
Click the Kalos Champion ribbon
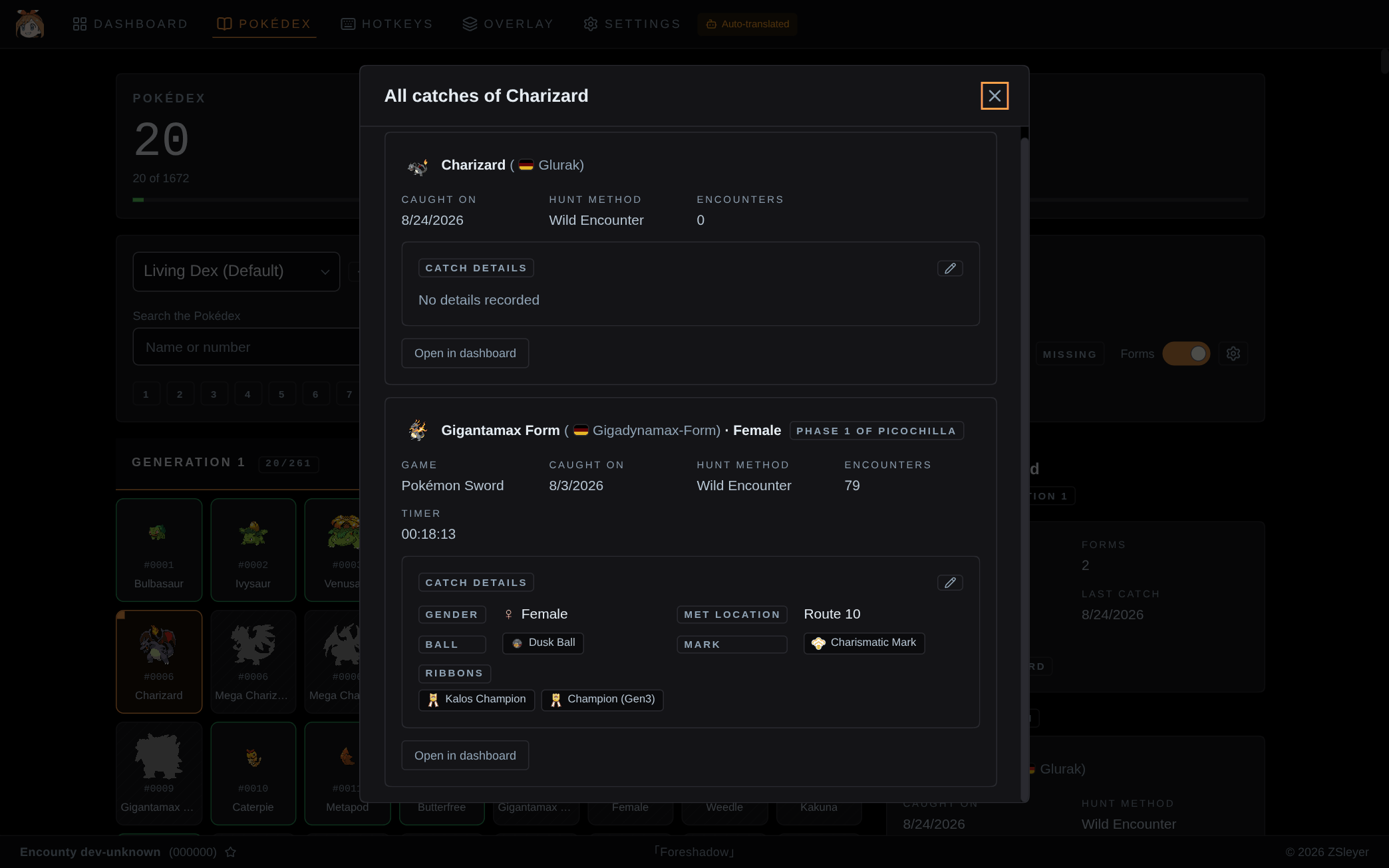click(x=476, y=700)
